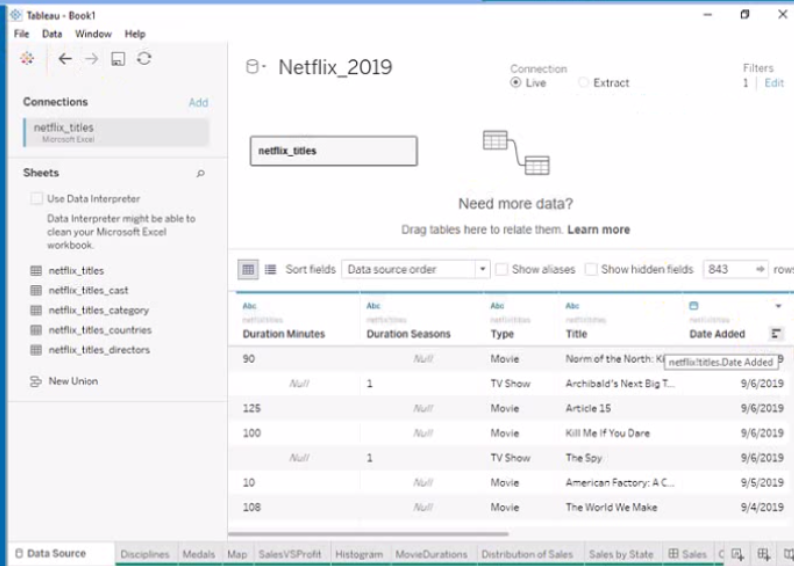Switch to the Histogram sheet tab
This screenshot has height=566, width=794.
coord(359,554)
